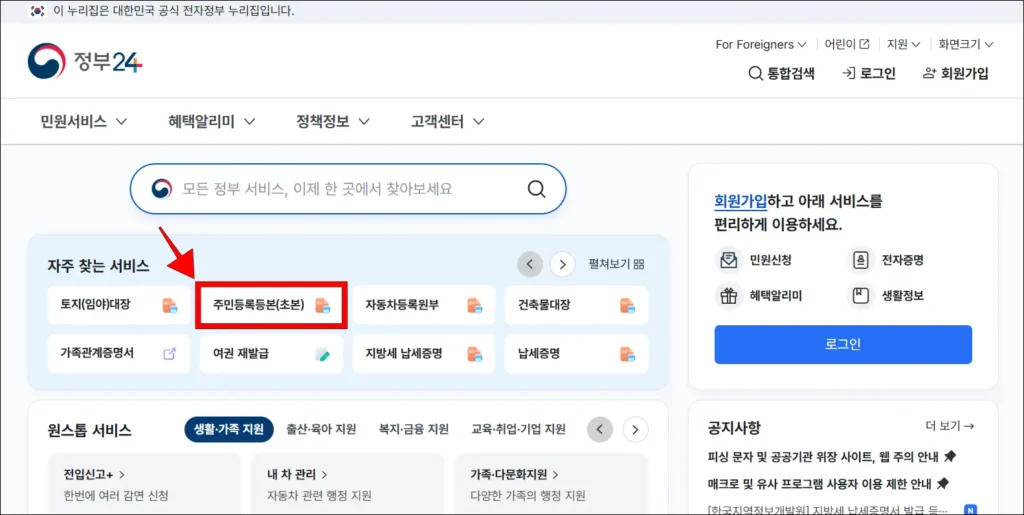The width and height of the screenshot is (1024, 515).
Task: Select the 생활·가족 지원 tab
Action: [x=229, y=429]
